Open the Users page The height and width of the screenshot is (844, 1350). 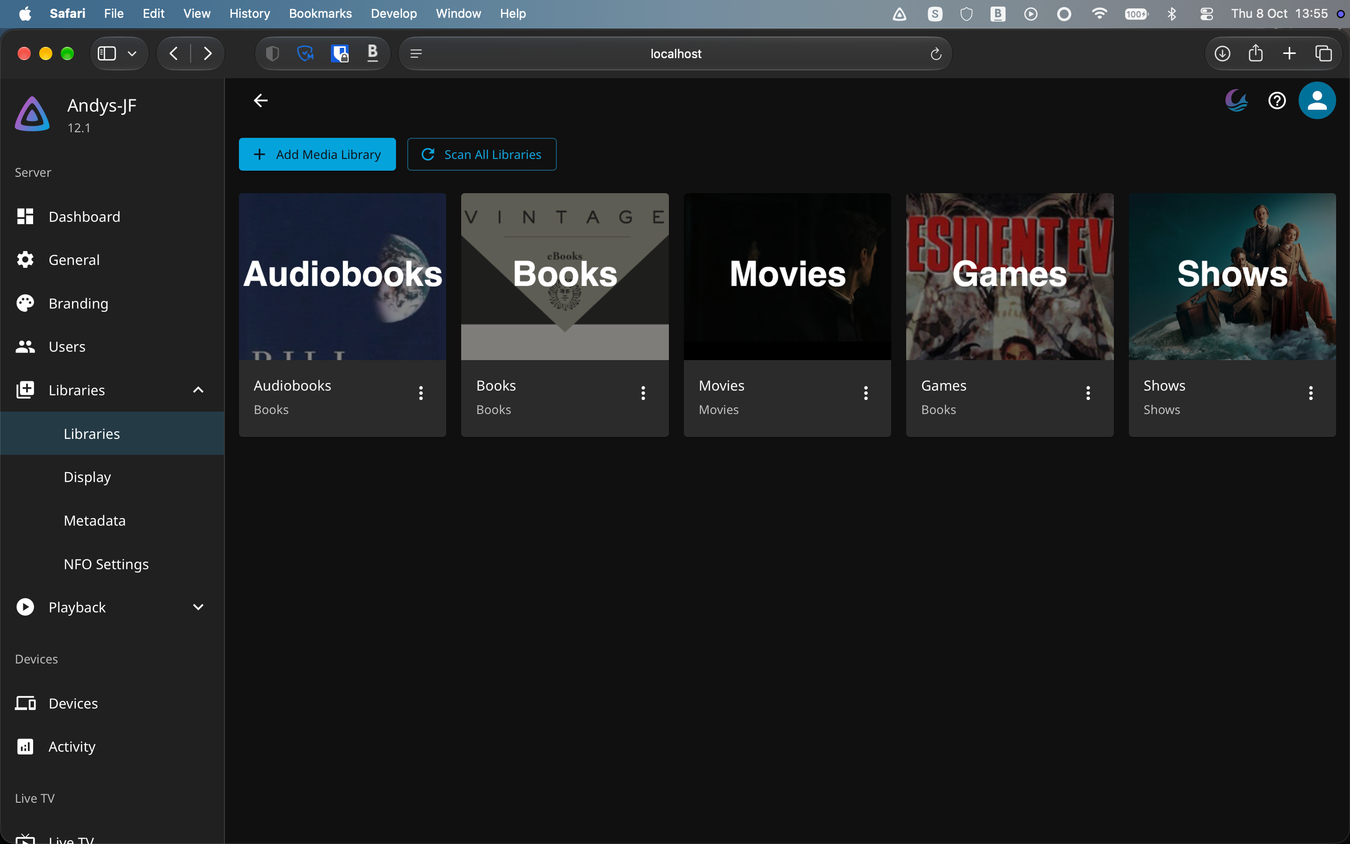[112, 347]
